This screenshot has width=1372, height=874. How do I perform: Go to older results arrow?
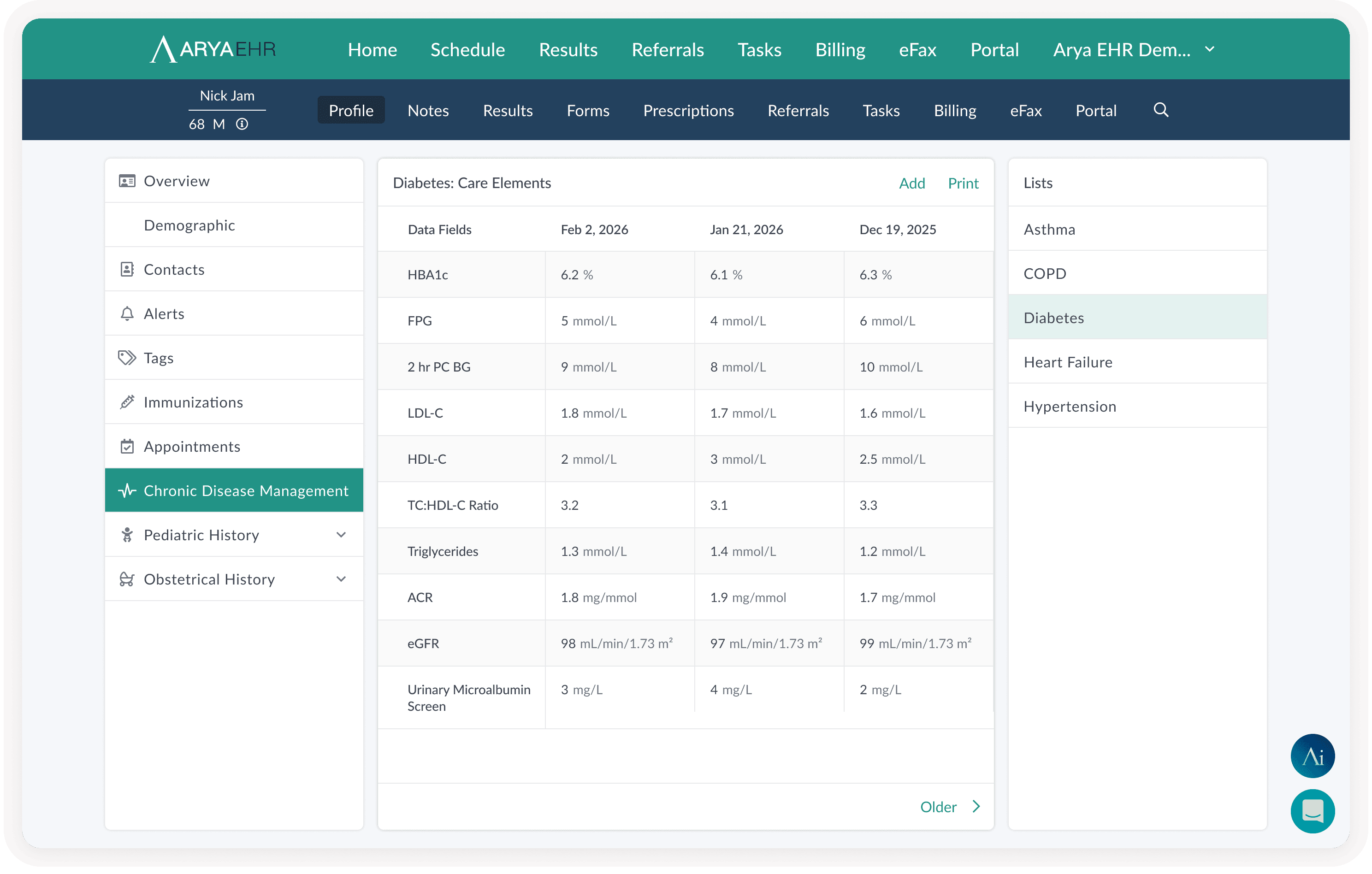(x=976, y=806)
